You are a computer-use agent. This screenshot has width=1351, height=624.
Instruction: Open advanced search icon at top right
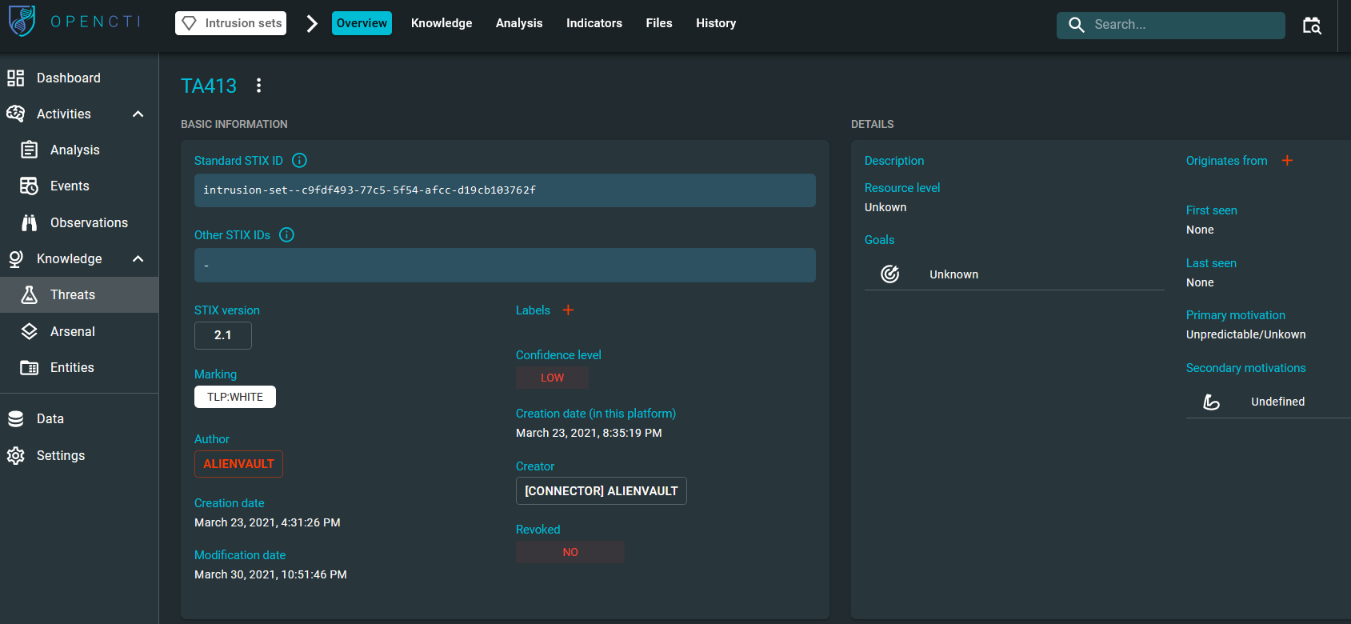click(x=1311, y=25)
